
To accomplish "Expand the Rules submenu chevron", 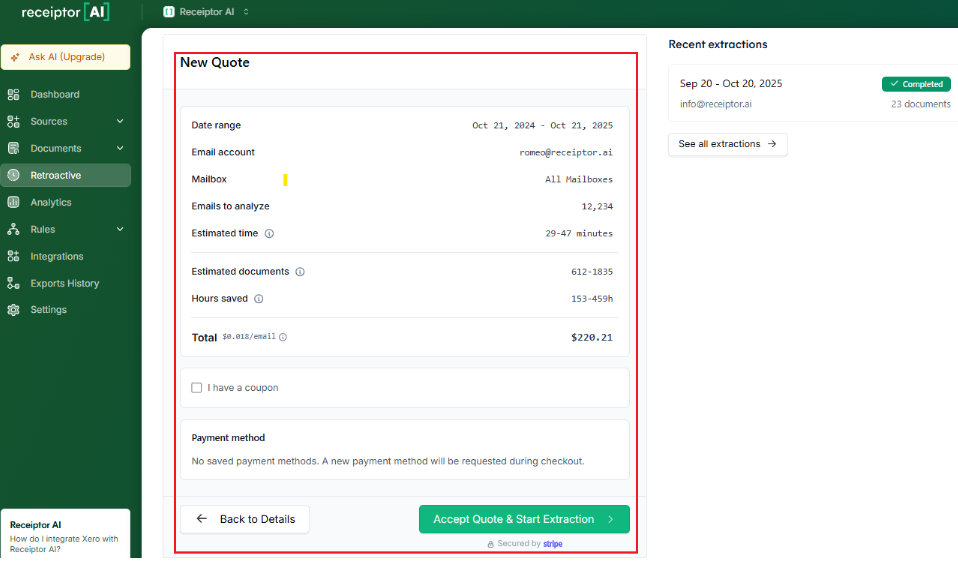I will 120,229.
